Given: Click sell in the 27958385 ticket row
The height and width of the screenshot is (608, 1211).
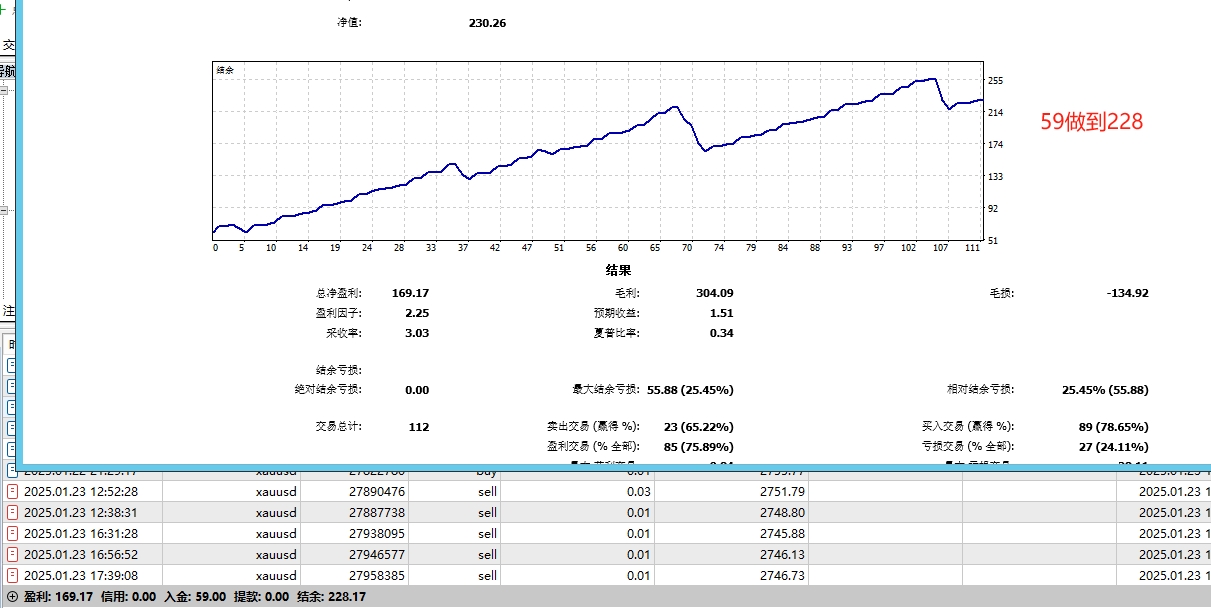Looking at the screenshot, I should 487,575.
